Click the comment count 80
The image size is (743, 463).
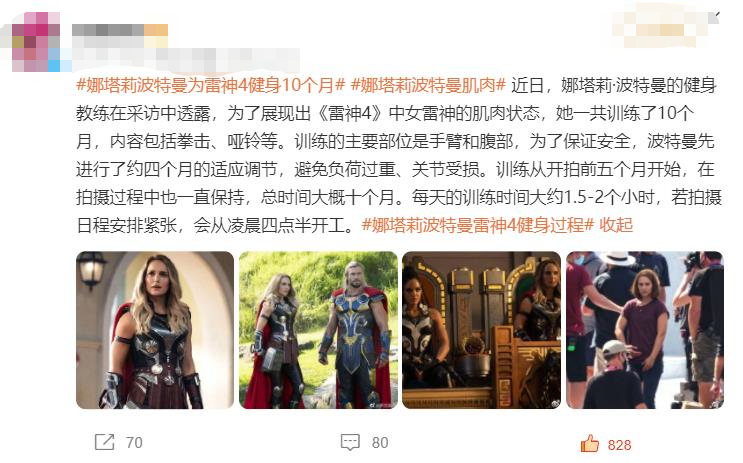(x=380, y=443)
